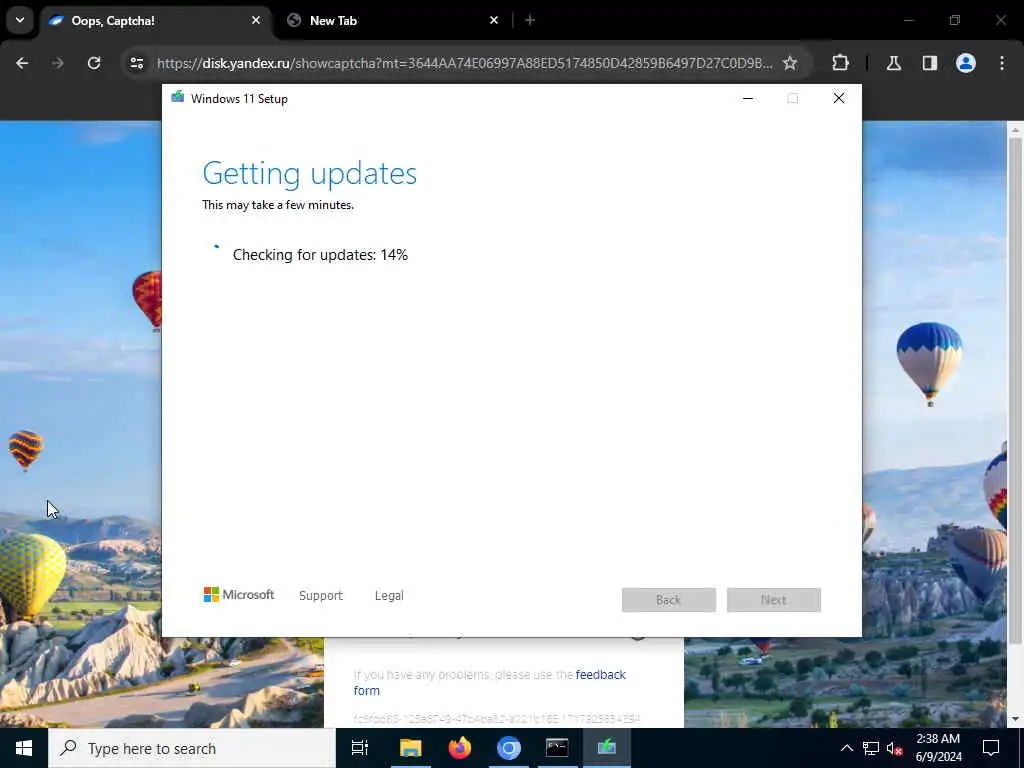Toggle Chrome side panel

[x=930, y=63]
